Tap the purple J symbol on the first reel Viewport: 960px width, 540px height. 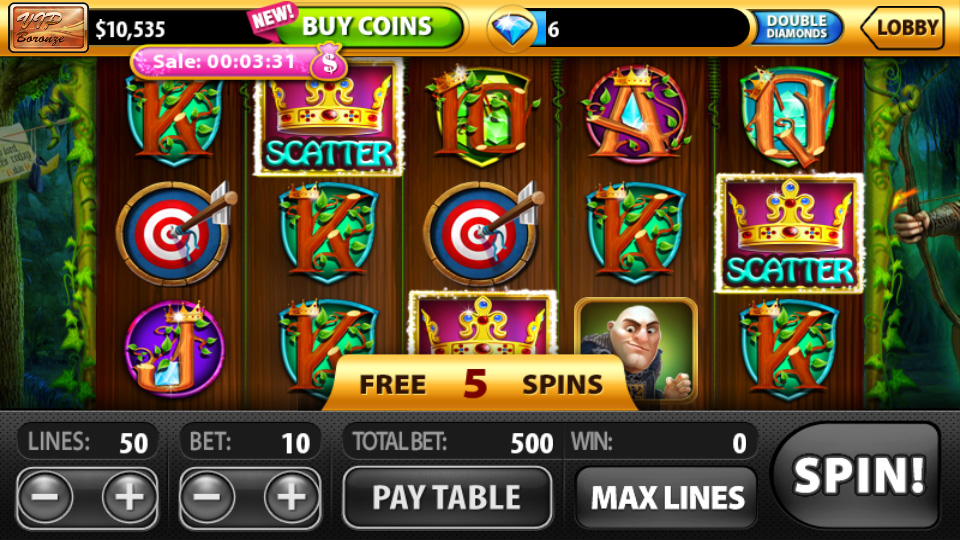[174, 349]
